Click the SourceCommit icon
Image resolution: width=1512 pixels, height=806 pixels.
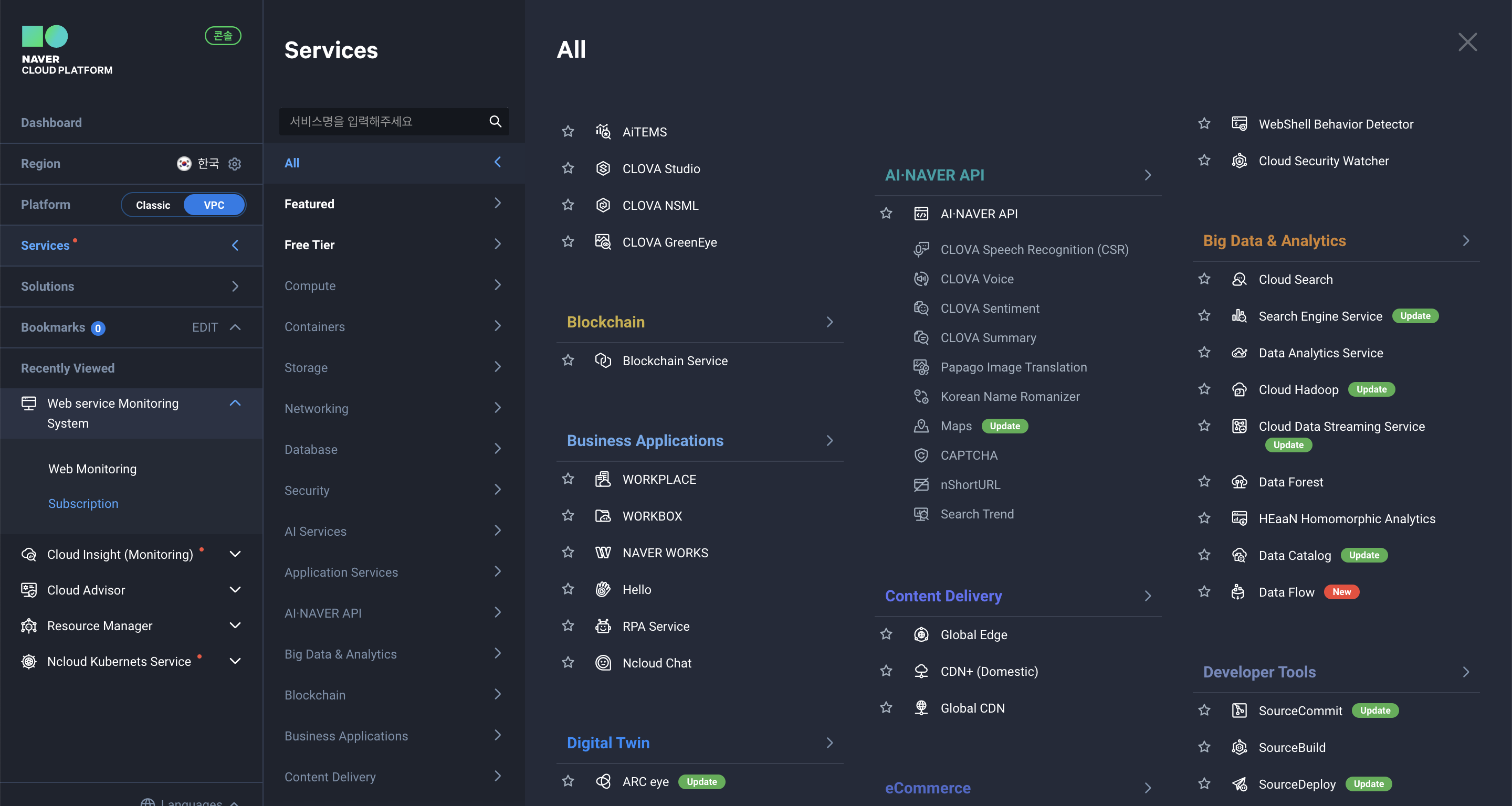coord(1239,710)
